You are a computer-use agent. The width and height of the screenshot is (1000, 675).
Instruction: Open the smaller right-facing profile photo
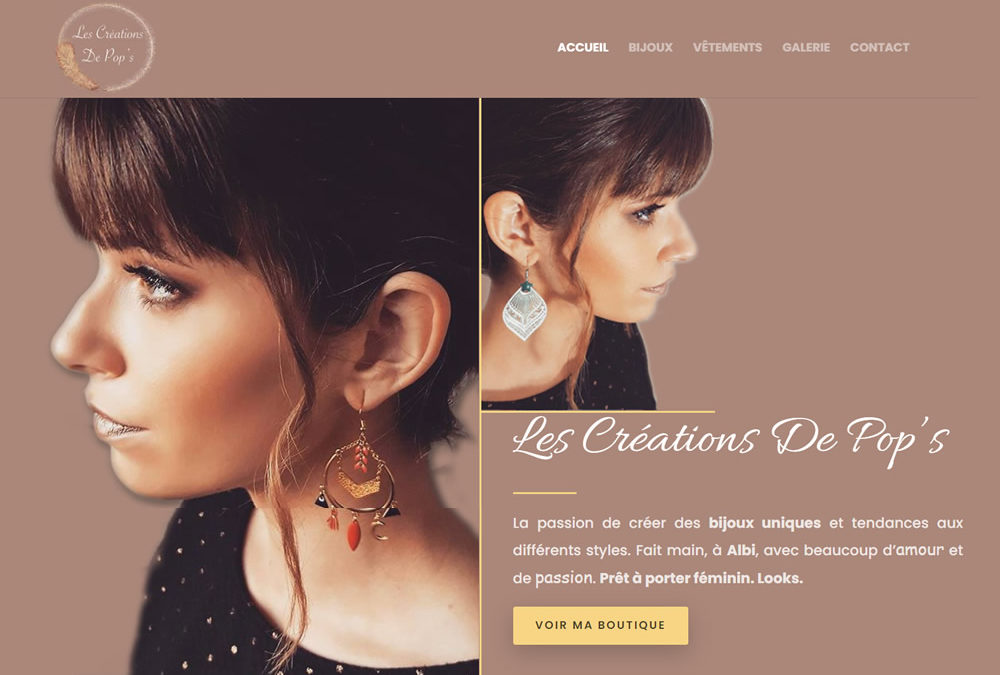597,253
